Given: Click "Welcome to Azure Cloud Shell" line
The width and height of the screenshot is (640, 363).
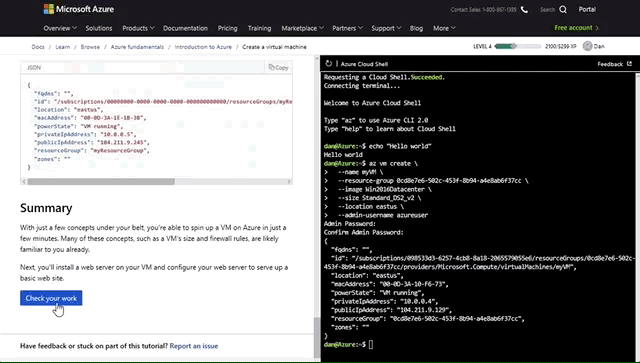Looking at the screenshot, I should point(372,103).
